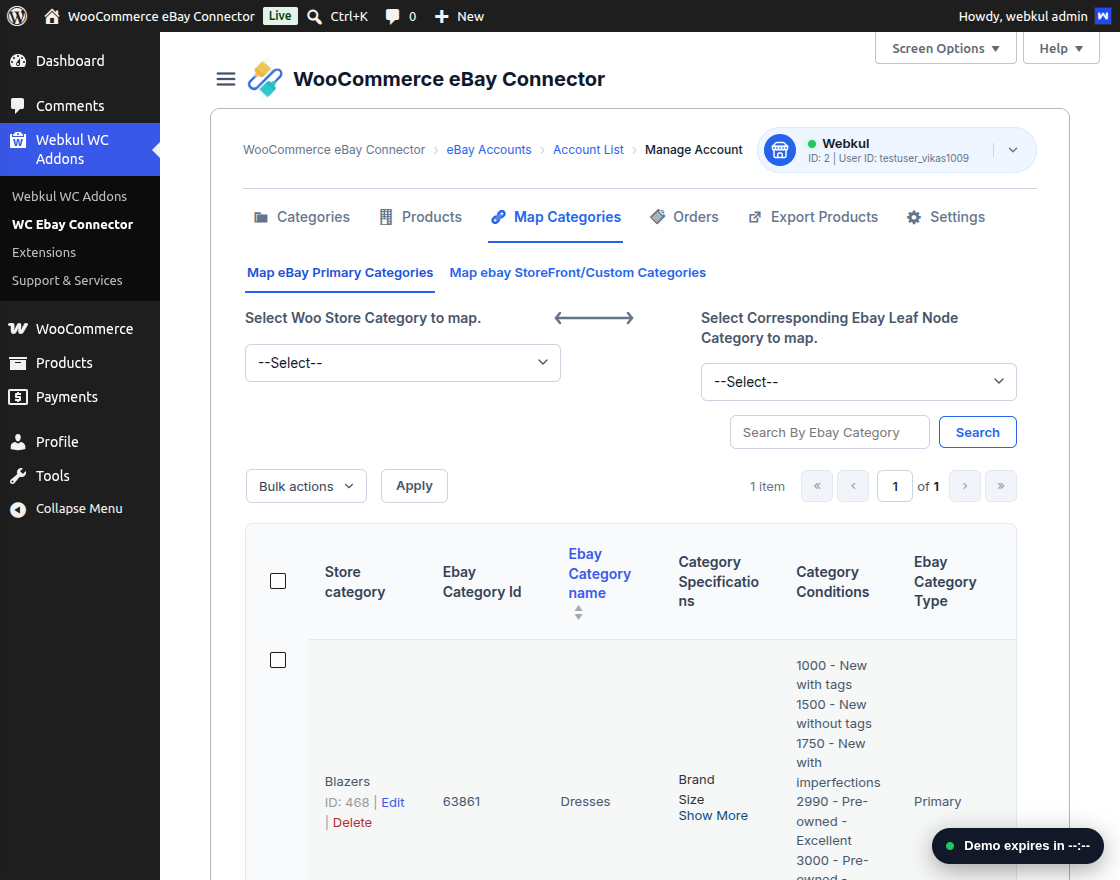Click the Apply button

[414, 486]
